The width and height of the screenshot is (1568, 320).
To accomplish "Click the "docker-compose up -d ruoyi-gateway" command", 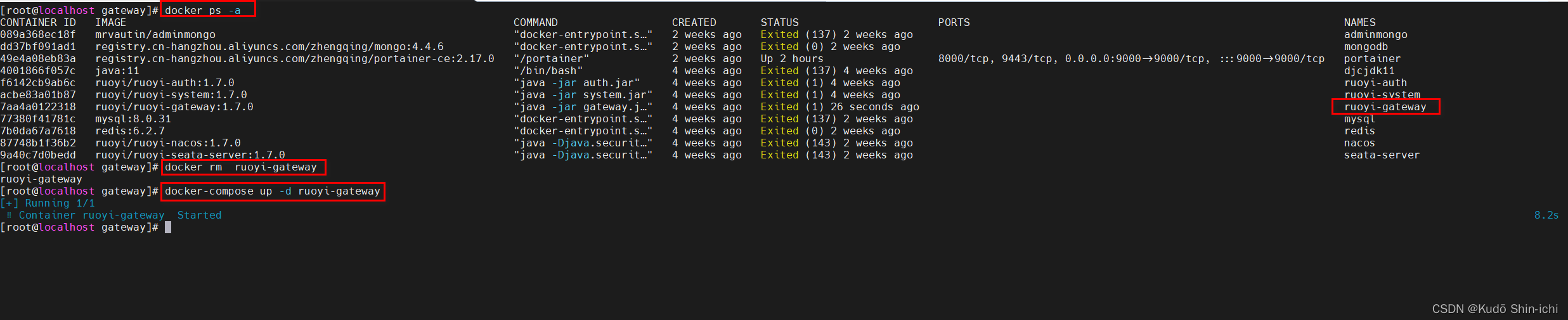I will (x=273, y=191).
